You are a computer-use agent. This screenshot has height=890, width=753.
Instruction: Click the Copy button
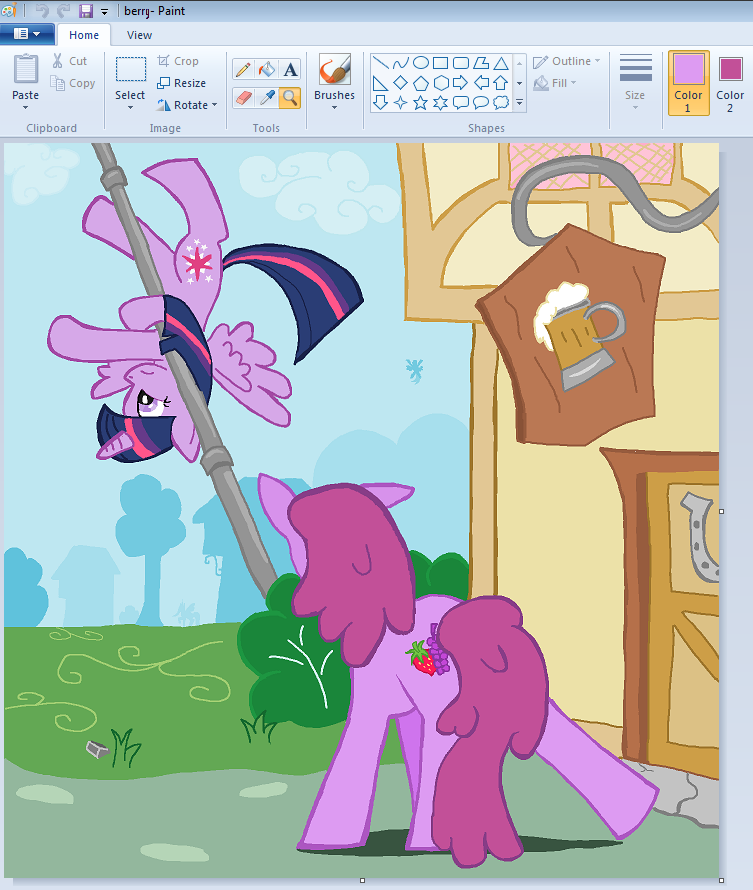pyautogui.click(x=73, y=83)
